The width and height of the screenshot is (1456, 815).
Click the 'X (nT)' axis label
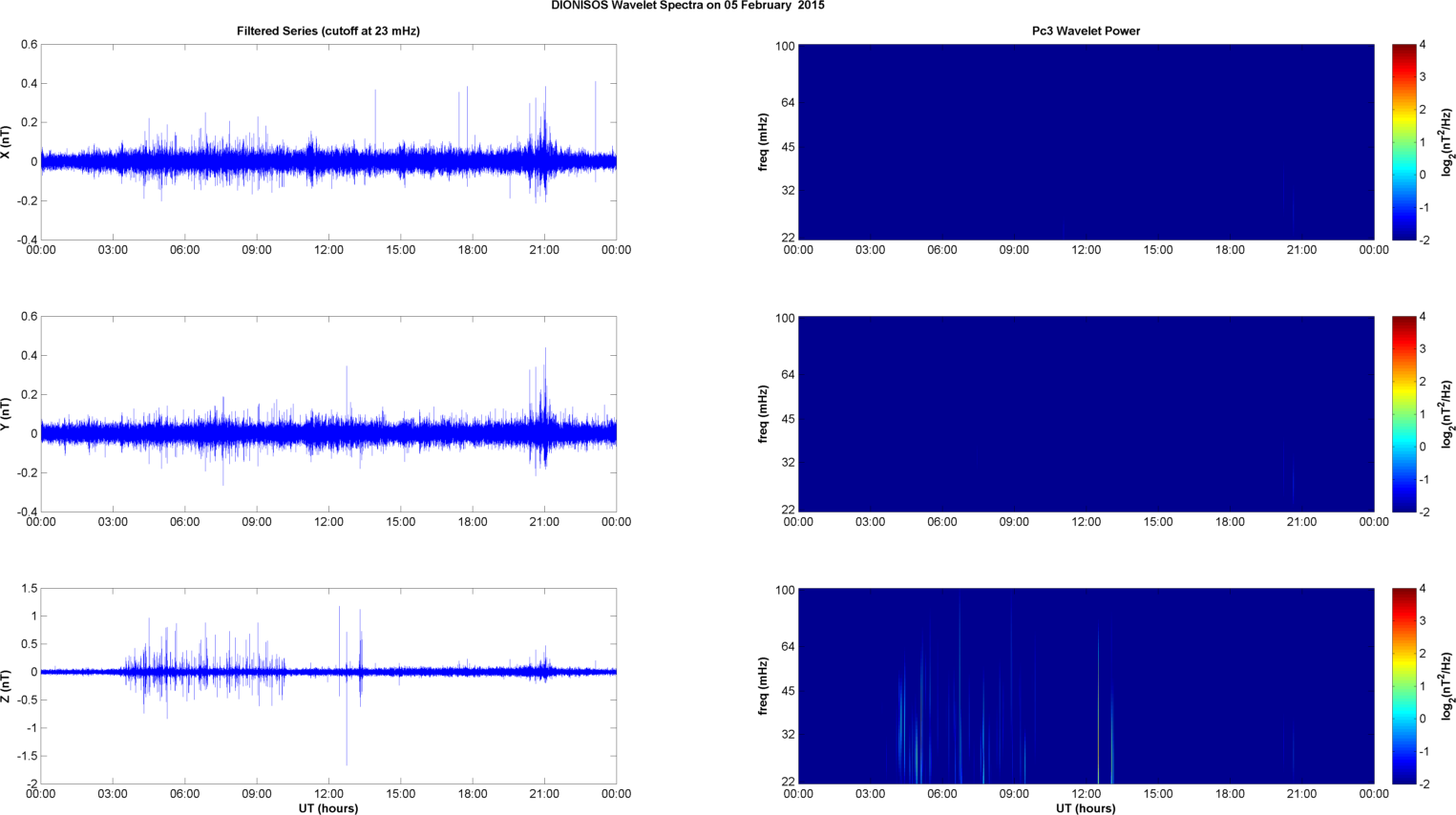pyautogui.click(x=6, y=142)
